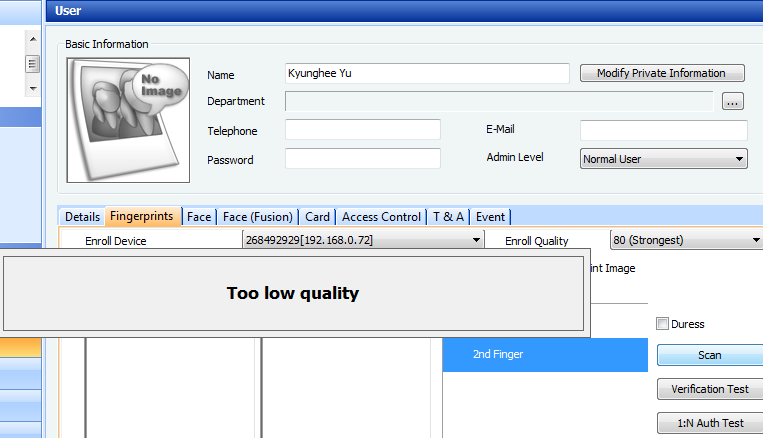
Task: Click the Verification Test button
Action: point(710,389)
